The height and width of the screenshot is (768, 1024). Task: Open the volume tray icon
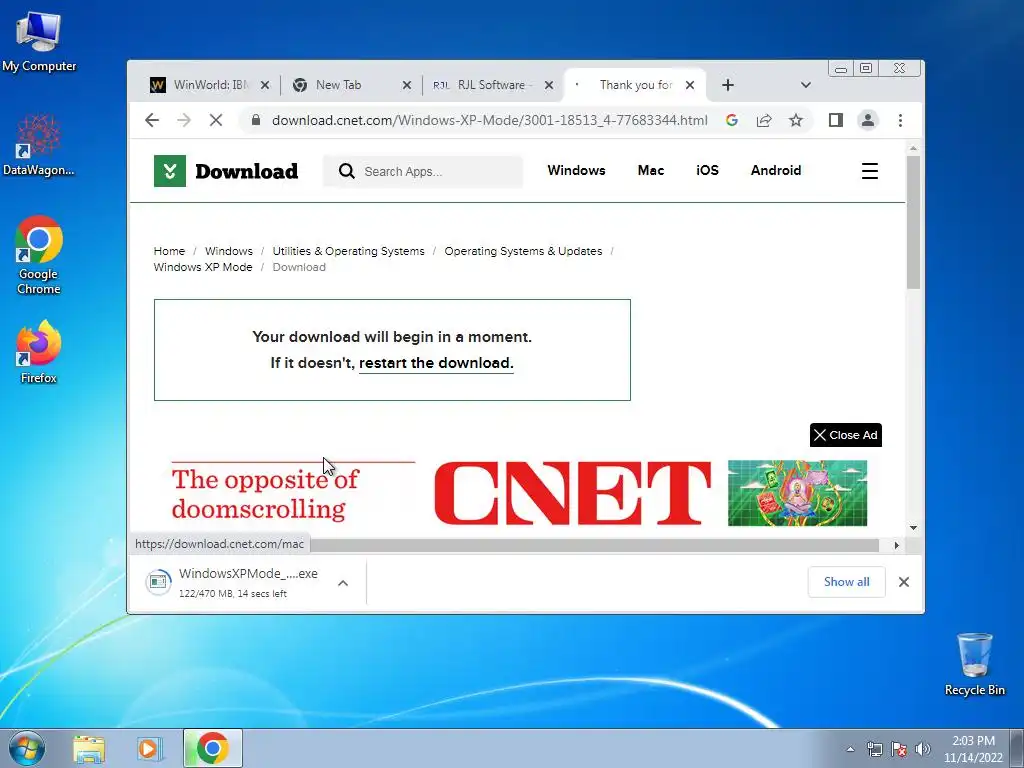923,749
